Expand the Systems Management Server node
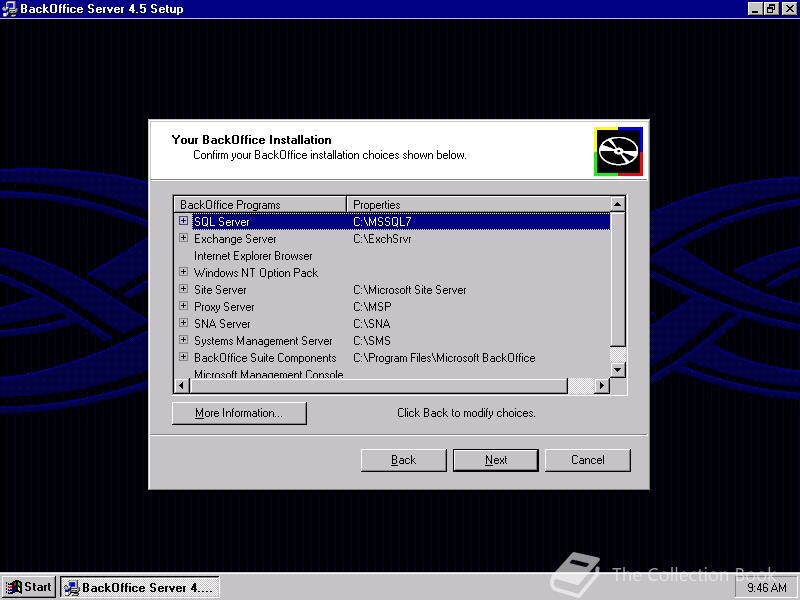This screenshot has height=600, width=800. coord(183,340)
